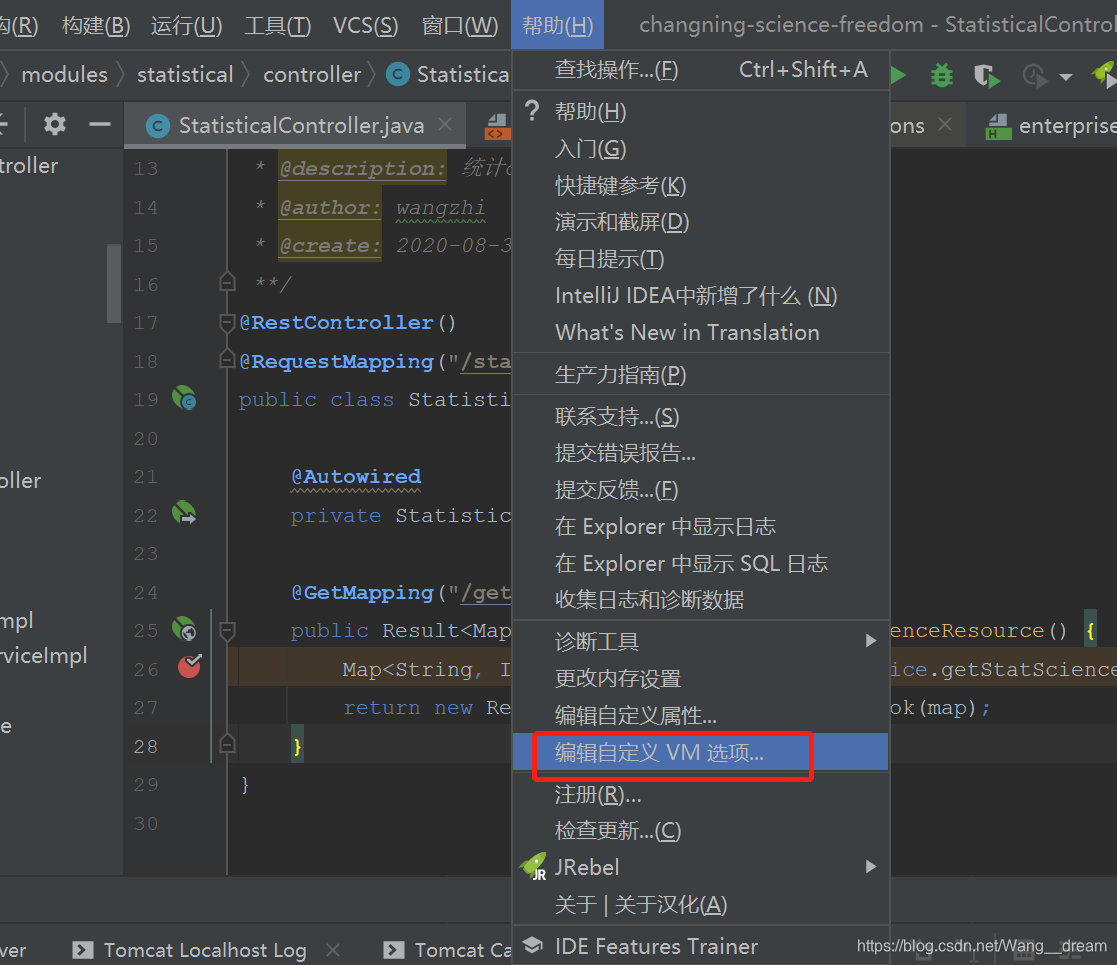Click the controller breadcrumb
1117x965 pixels.
click(x=312, y=75)
